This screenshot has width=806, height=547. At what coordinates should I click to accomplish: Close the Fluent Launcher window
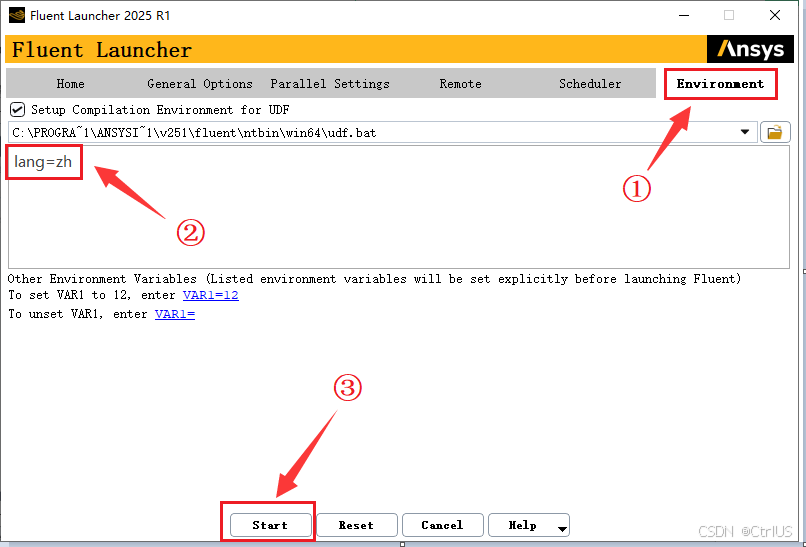point(775,15)
